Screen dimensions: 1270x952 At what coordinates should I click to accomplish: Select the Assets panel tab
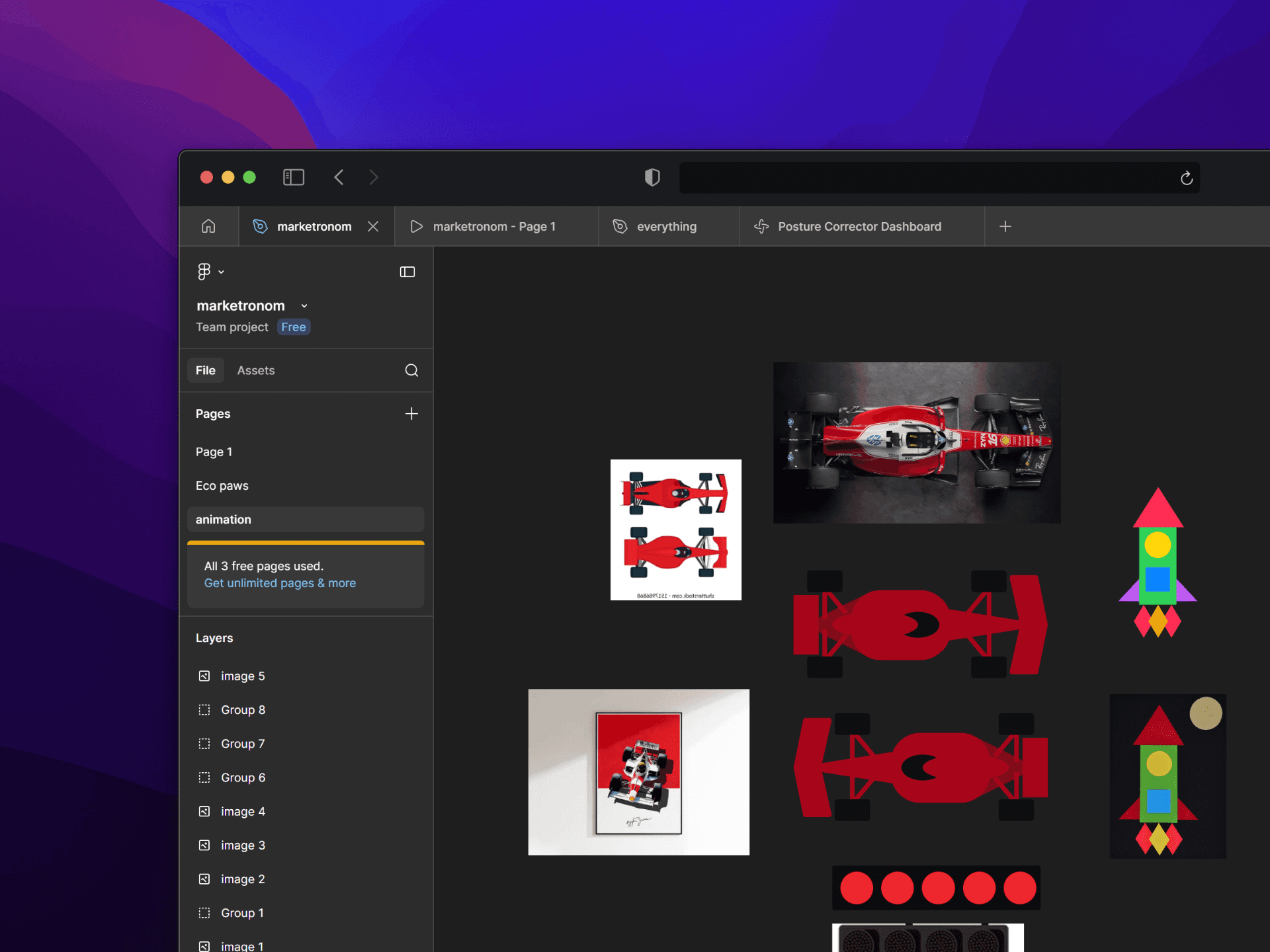(x=256, y=370)
